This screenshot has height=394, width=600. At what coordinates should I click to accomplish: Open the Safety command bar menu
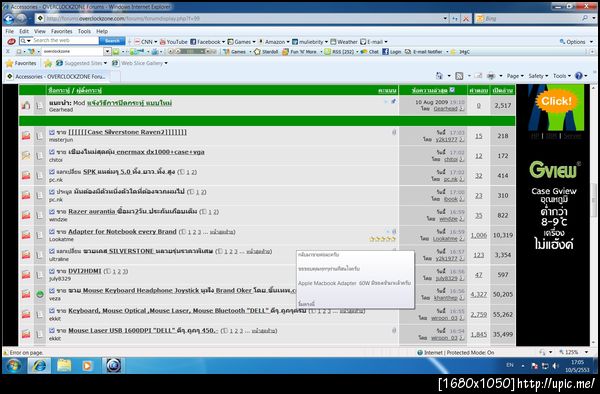[x=538, y=76]
